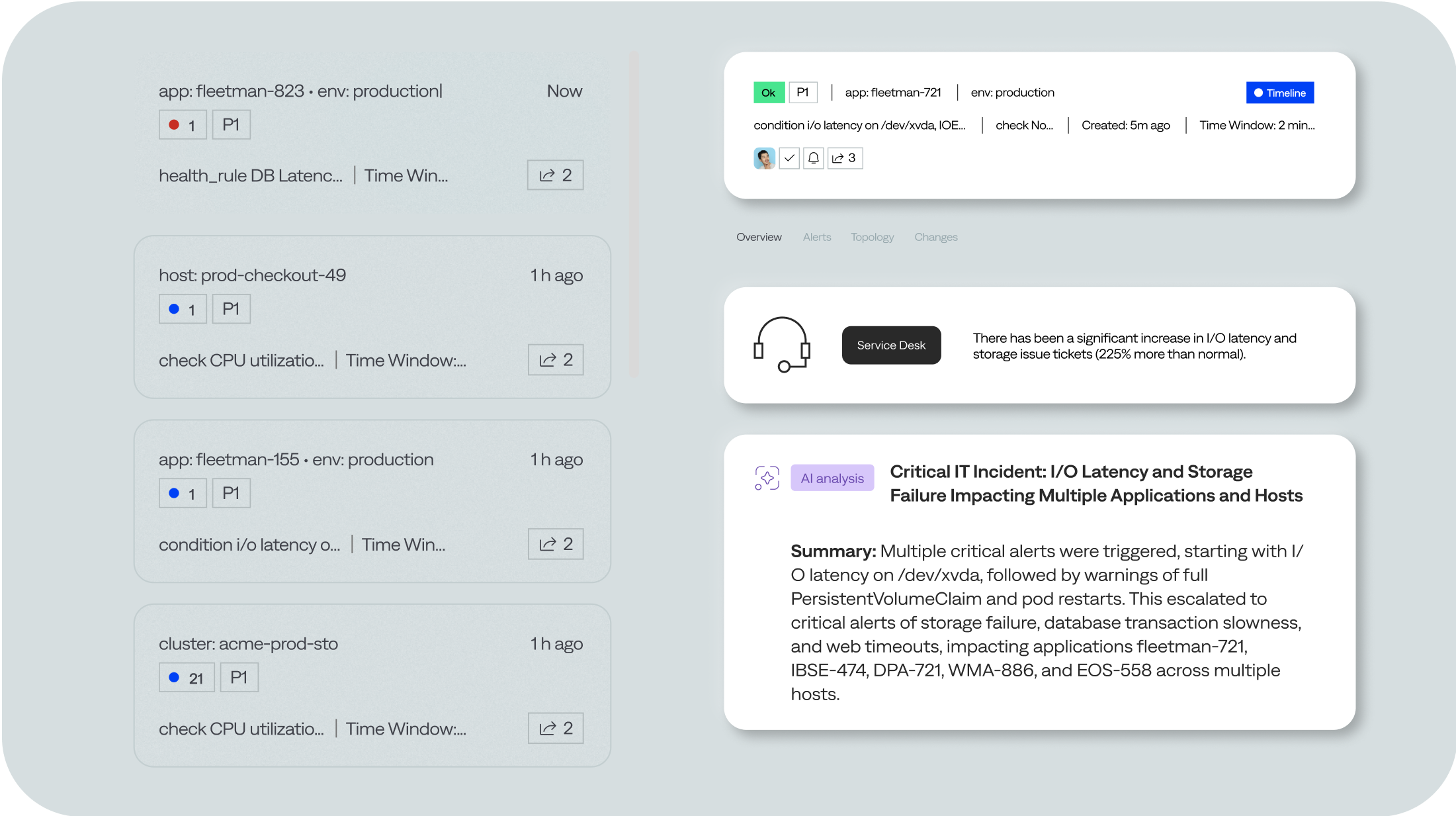Click share icon on fleetman-823 card
The width and height of the screenshot is (1456, 816).
click(x=555, y=175)
